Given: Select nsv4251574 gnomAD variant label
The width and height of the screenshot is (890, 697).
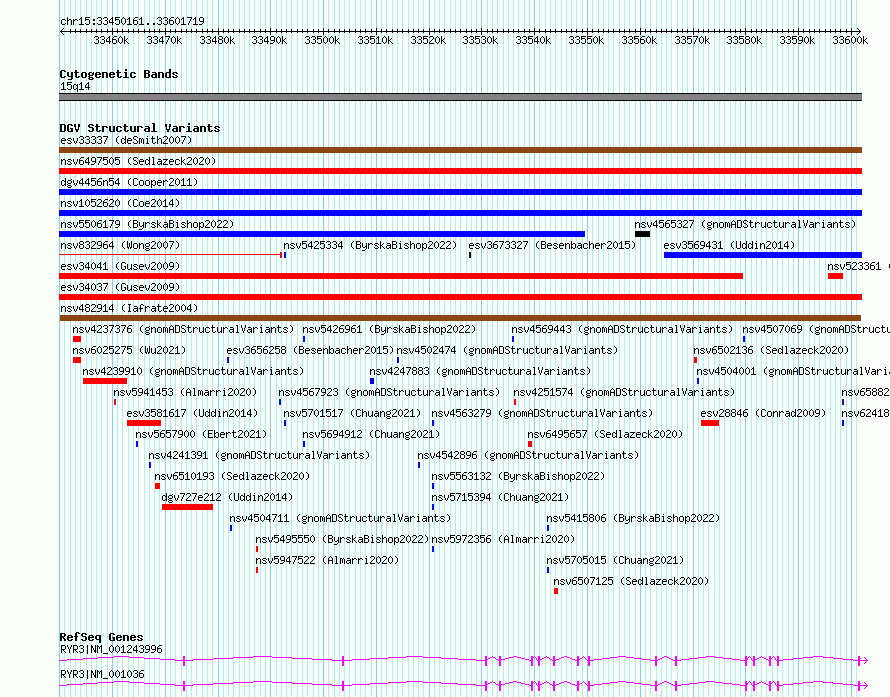Looking at the screenshot, I should coord(624,392).
